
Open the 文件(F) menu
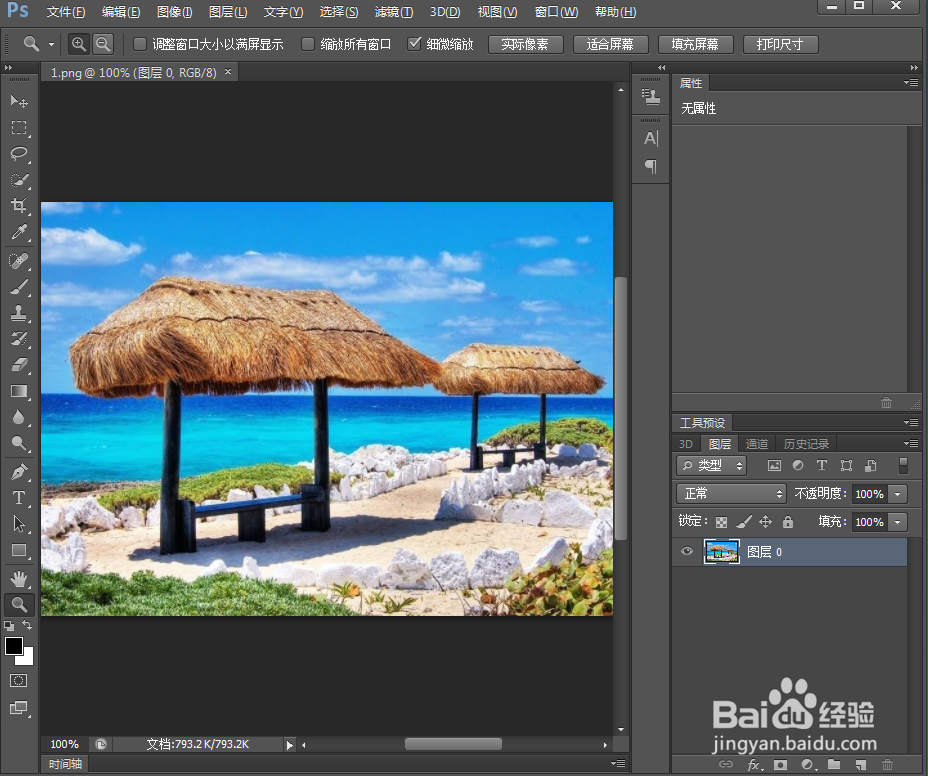pos(66,12)
